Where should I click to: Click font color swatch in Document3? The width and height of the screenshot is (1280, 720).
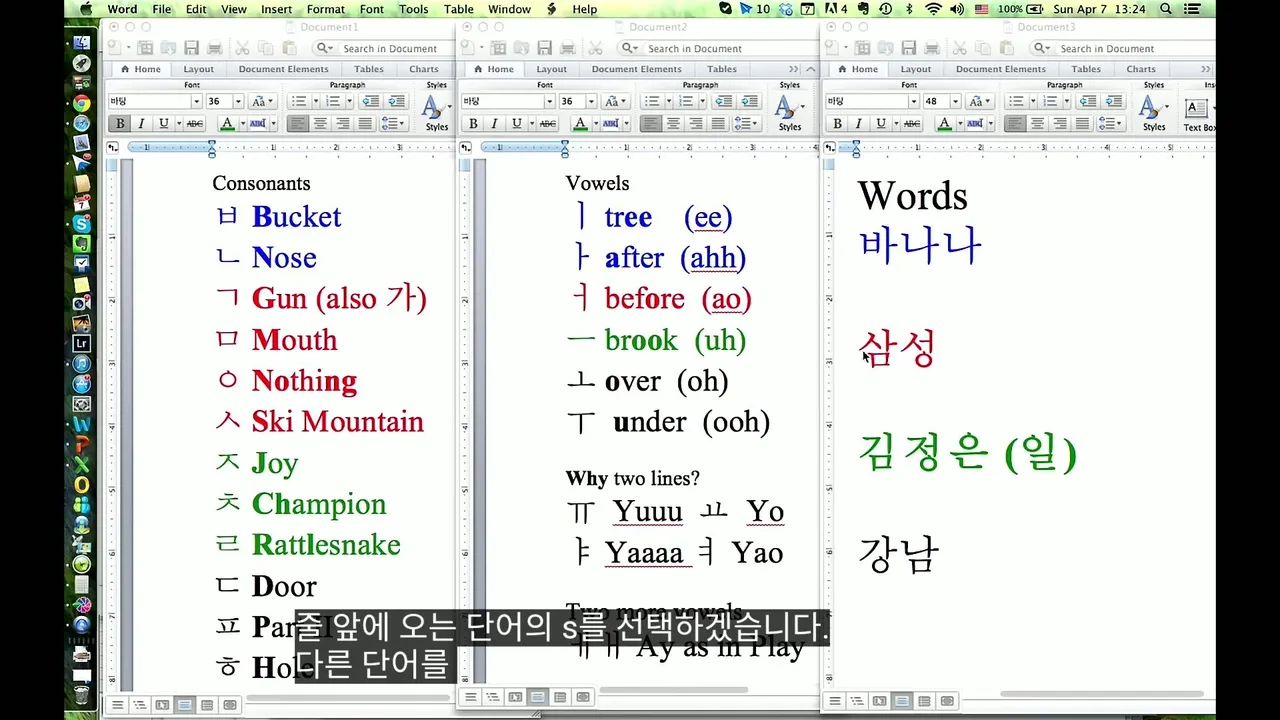coord(944,124)
